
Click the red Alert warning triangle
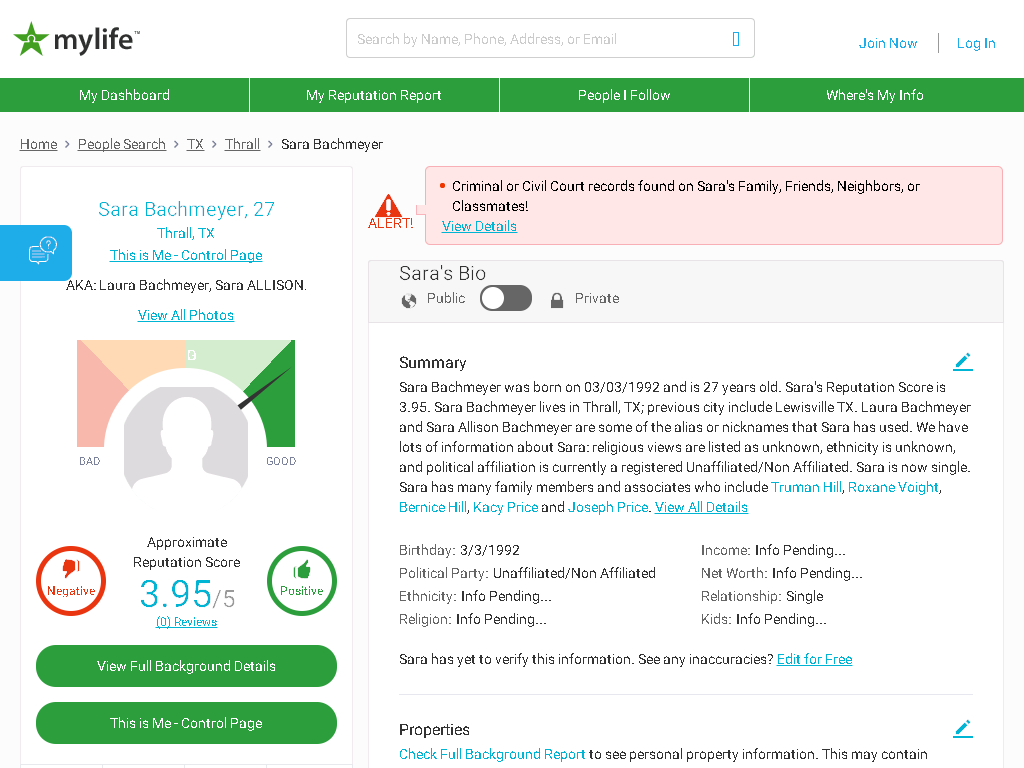389,206
